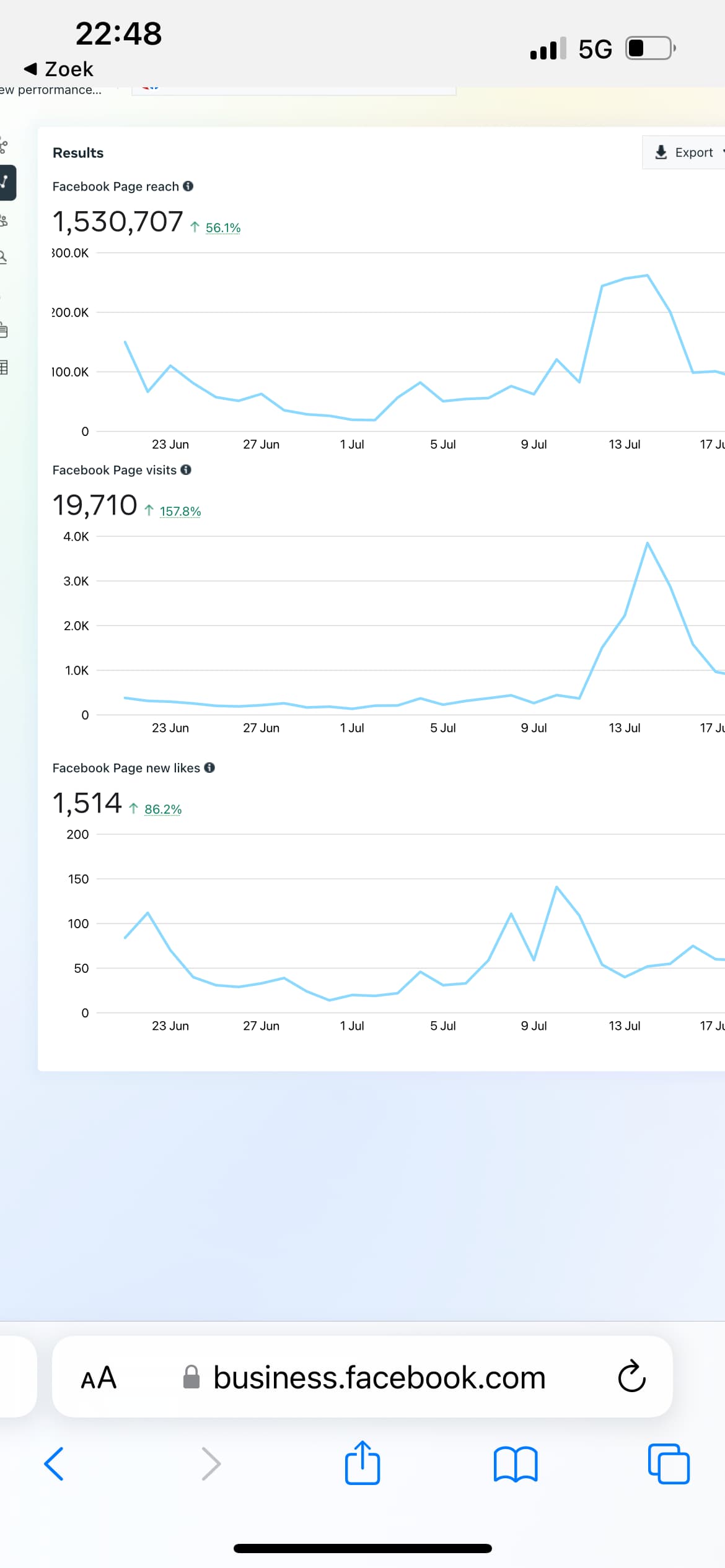Click the 86.2% new likes change link
This screenshot has width=725, height=1568.
162,809
